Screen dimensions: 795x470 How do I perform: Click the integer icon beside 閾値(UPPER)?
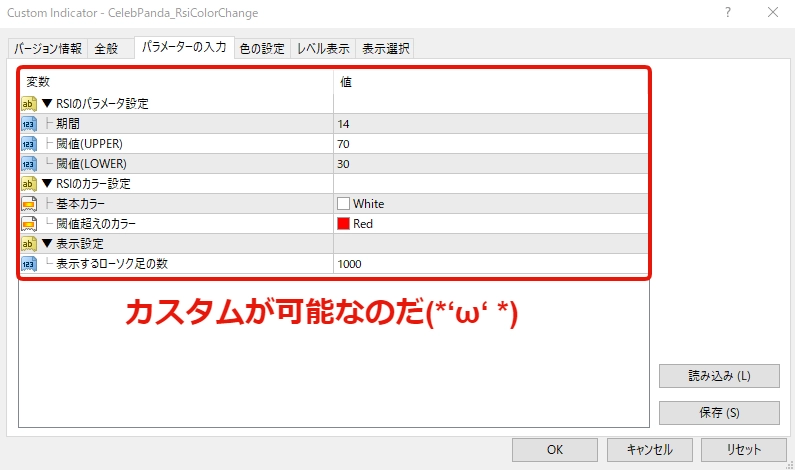click(29, 144)
